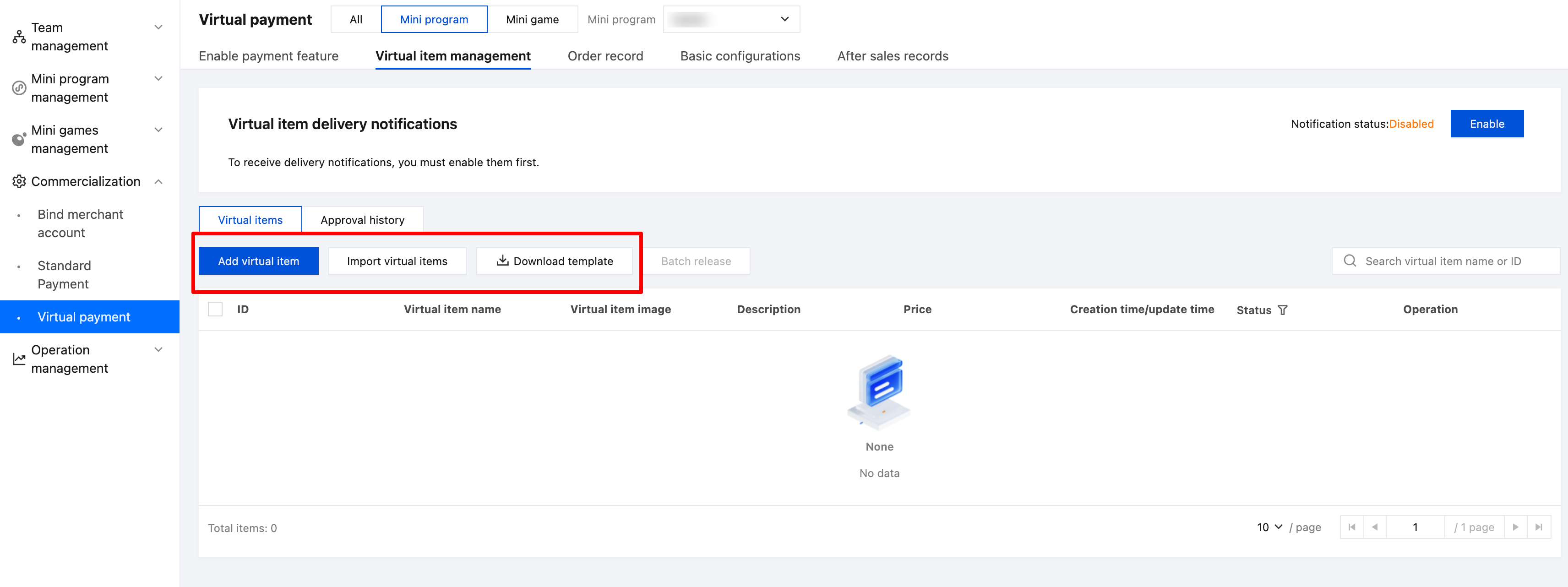Click the Add virtual item button

pos(258,261)
